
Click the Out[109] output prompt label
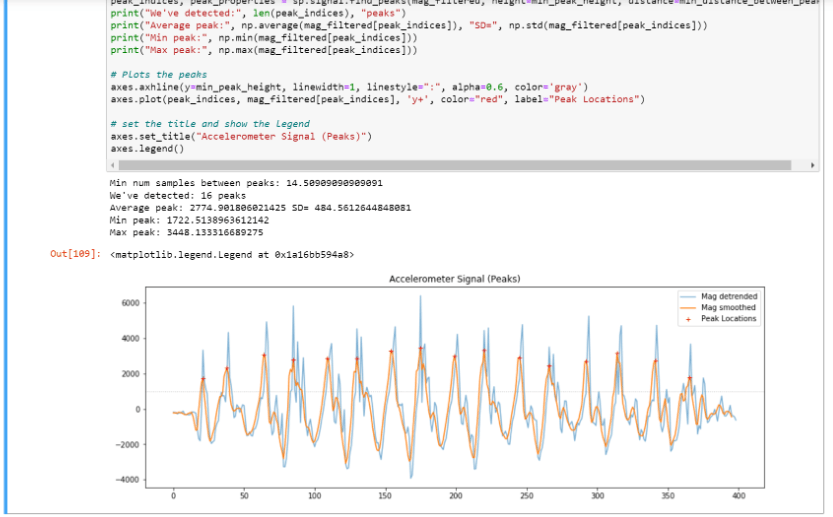click(75, 255)
